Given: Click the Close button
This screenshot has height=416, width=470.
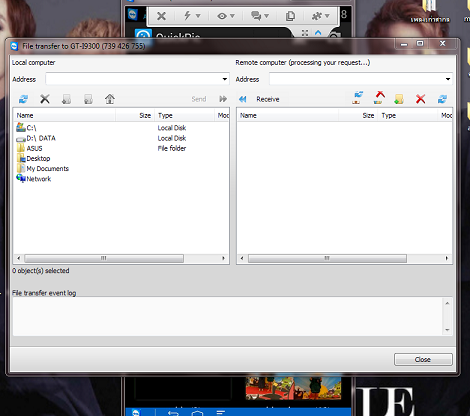Looking at the screenshot, I should click(x=423, y=359).
